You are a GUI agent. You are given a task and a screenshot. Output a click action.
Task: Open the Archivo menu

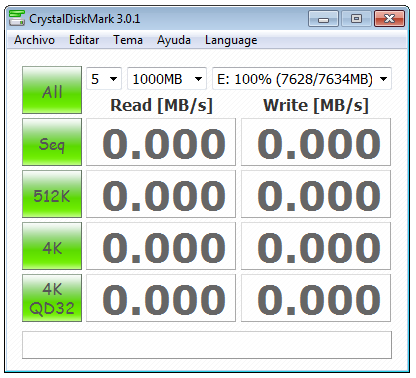coord(34,40)
